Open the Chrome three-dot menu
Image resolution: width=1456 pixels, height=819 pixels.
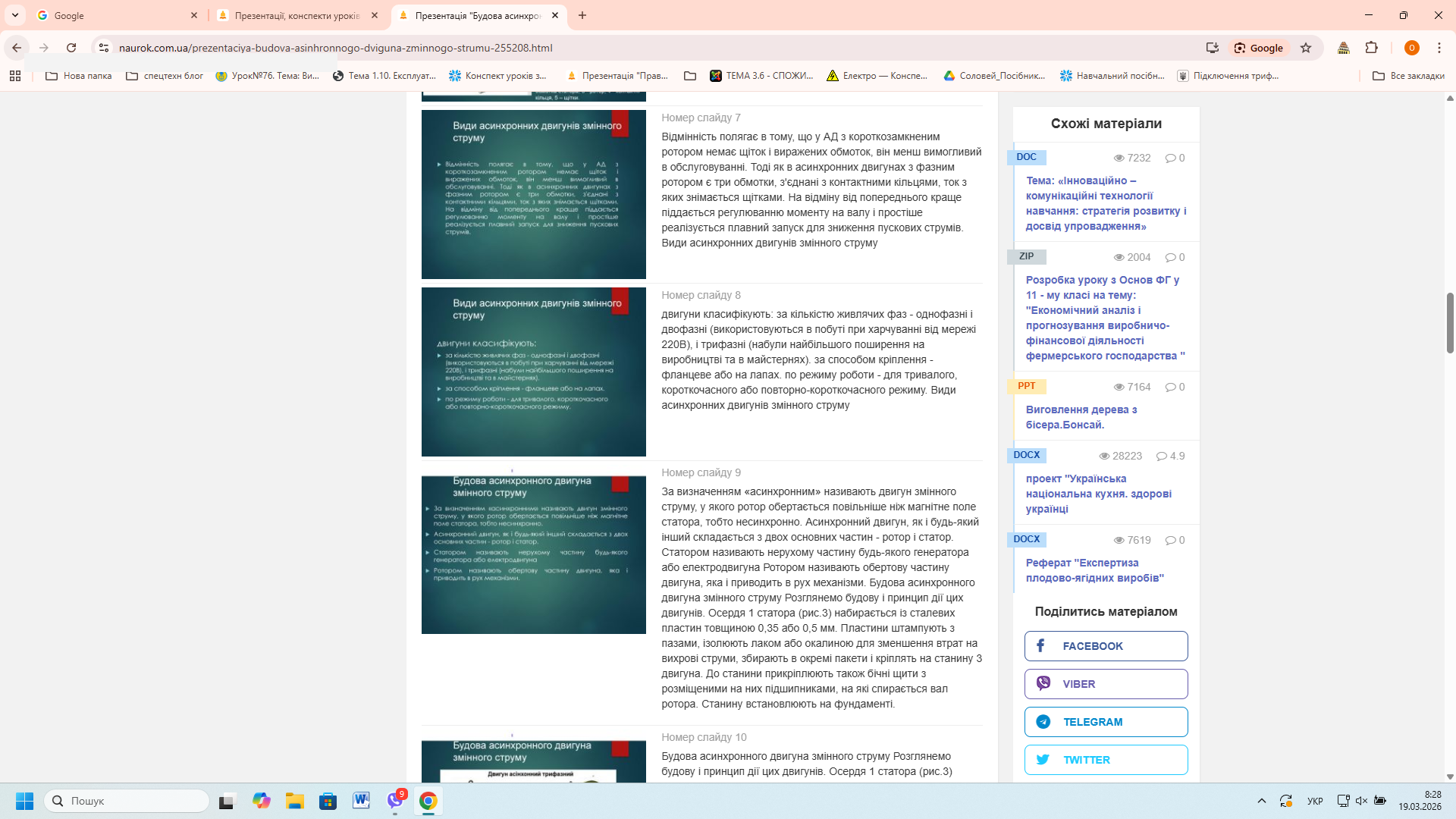point(1439,48)
